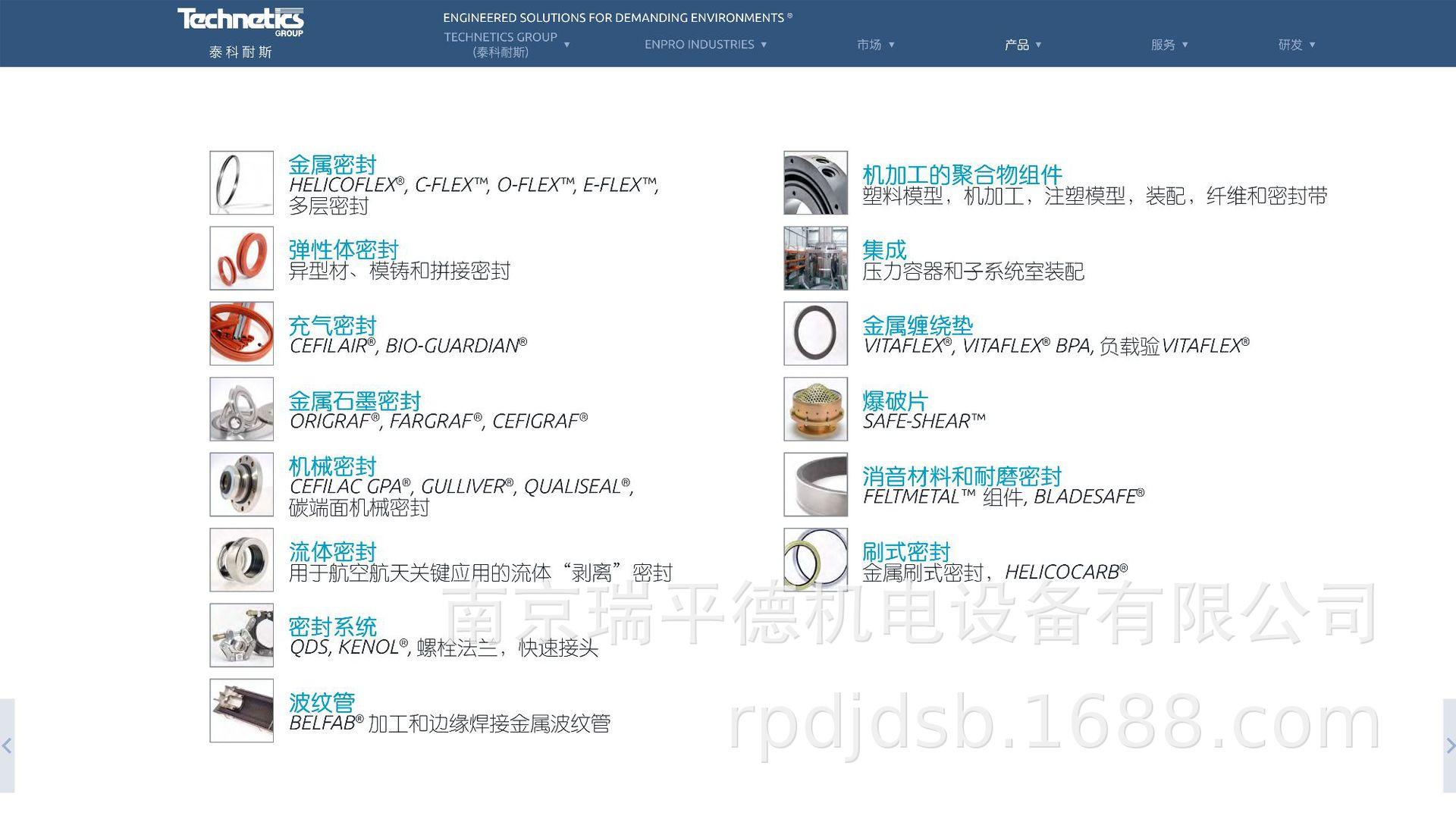Follow the 消音材料和耐磨密封 link
Viewport: 1456px width, 819px height.
coord(962,476)
